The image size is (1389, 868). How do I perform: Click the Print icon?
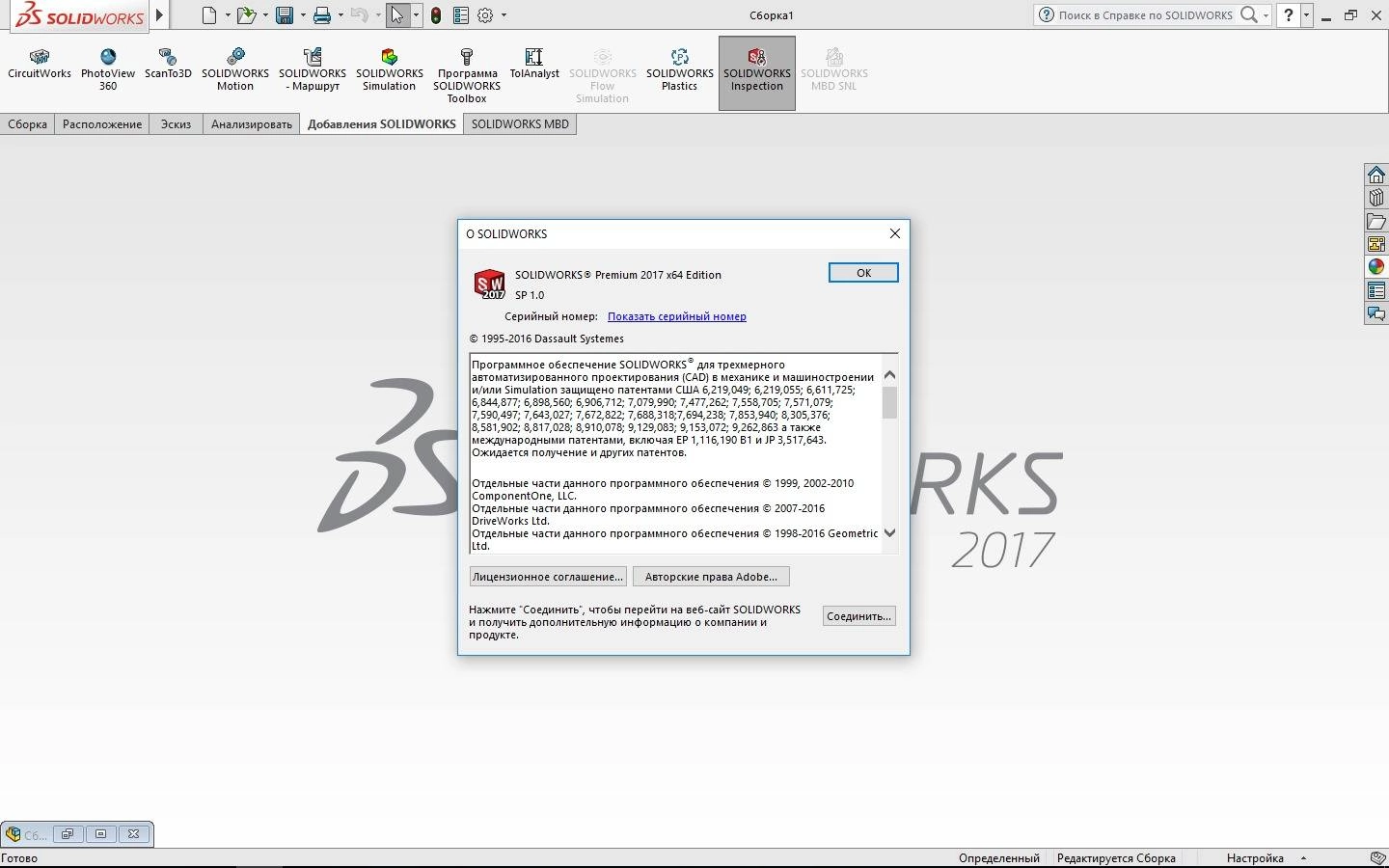[322, 15]
